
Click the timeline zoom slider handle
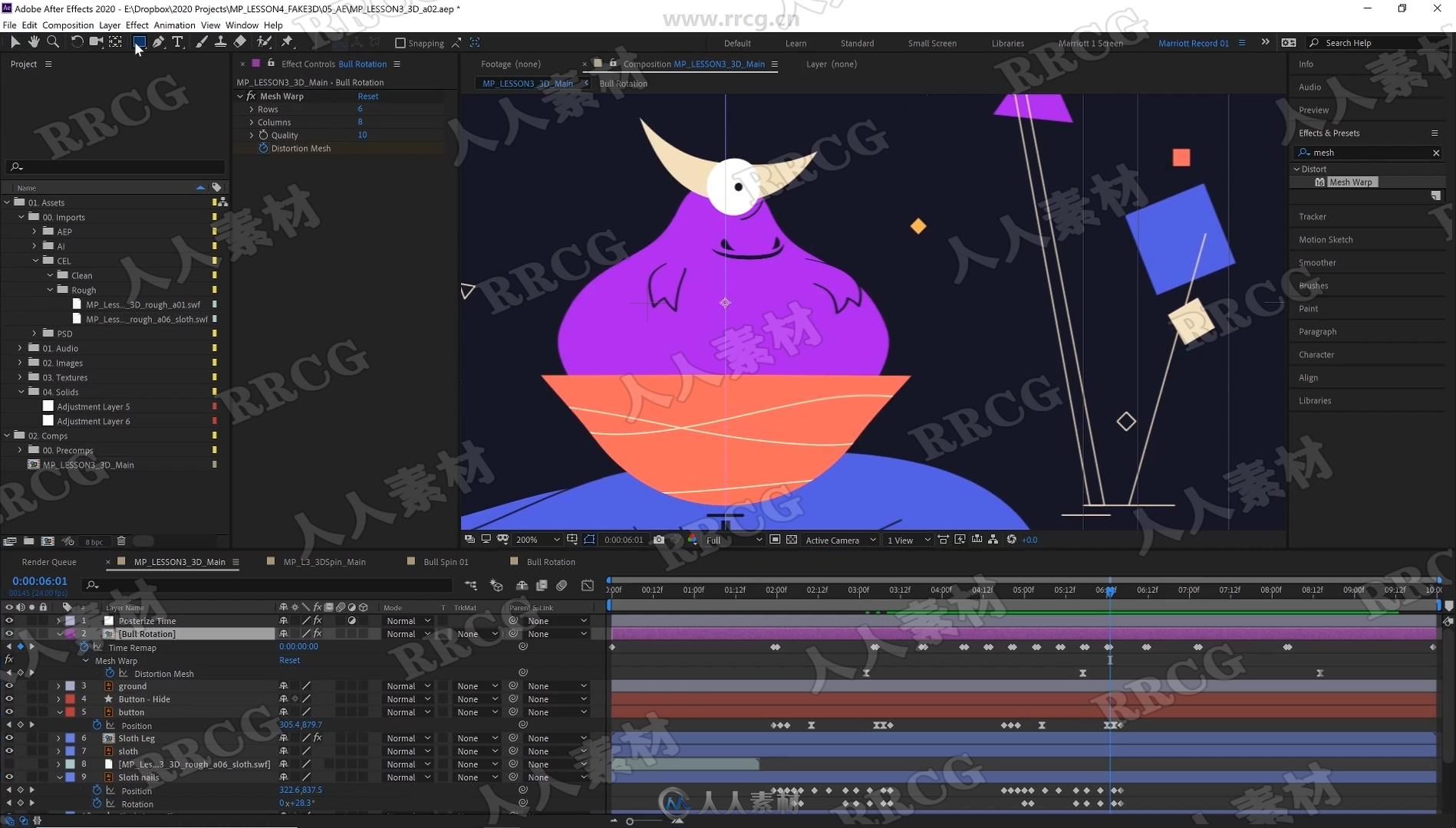point(630,821)
